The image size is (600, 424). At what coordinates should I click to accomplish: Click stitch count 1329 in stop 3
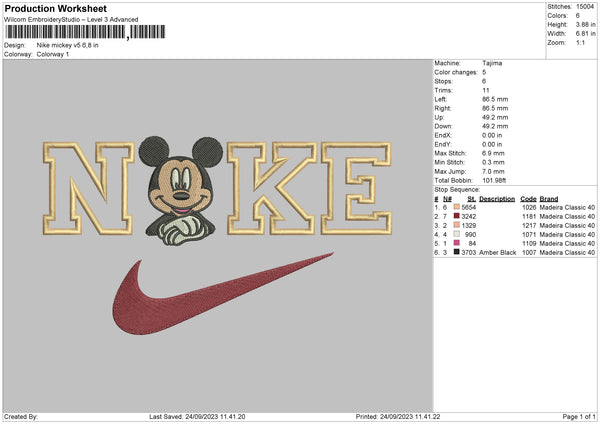[x=469, y=225]
